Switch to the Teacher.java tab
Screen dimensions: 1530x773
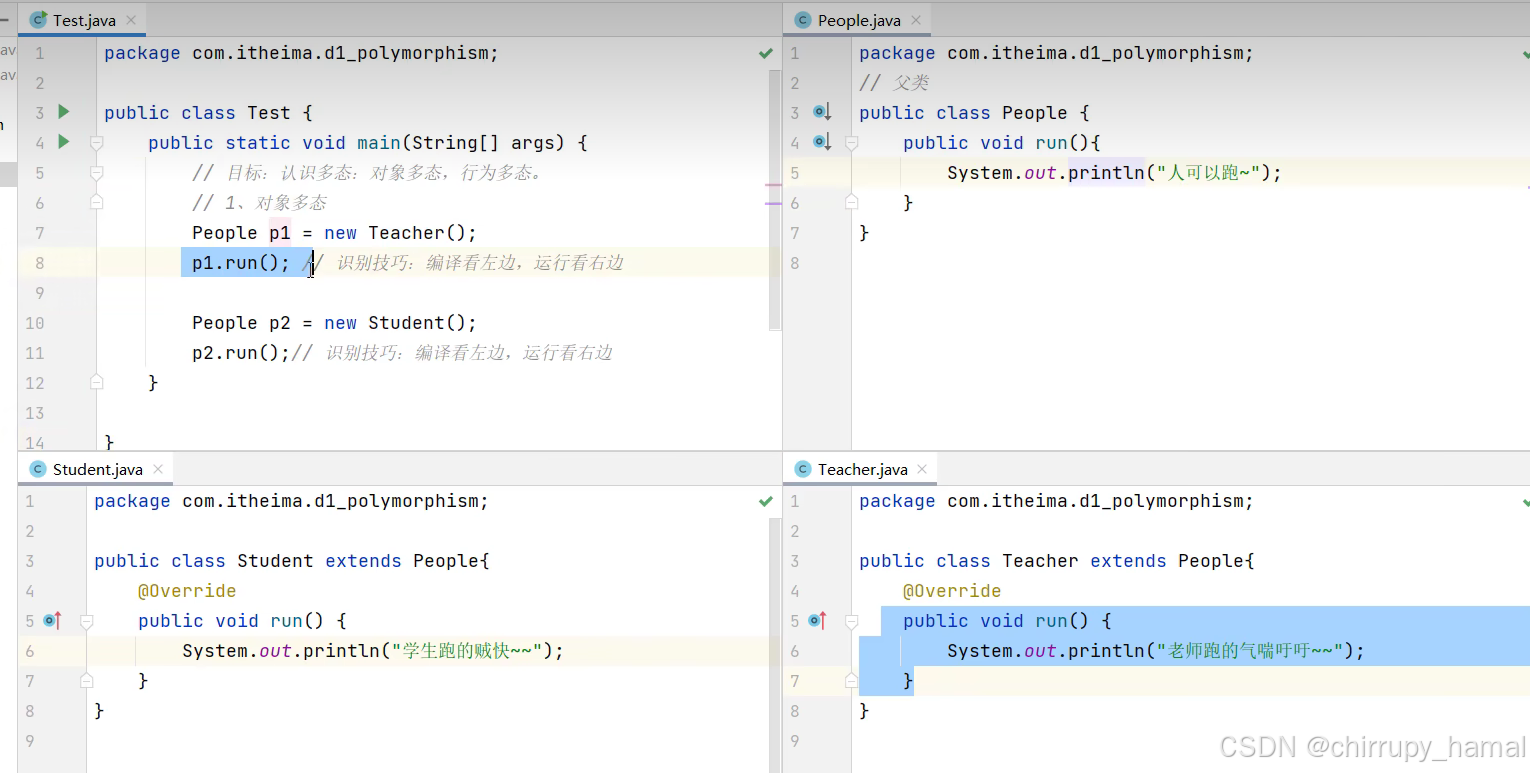click(862, 469)
